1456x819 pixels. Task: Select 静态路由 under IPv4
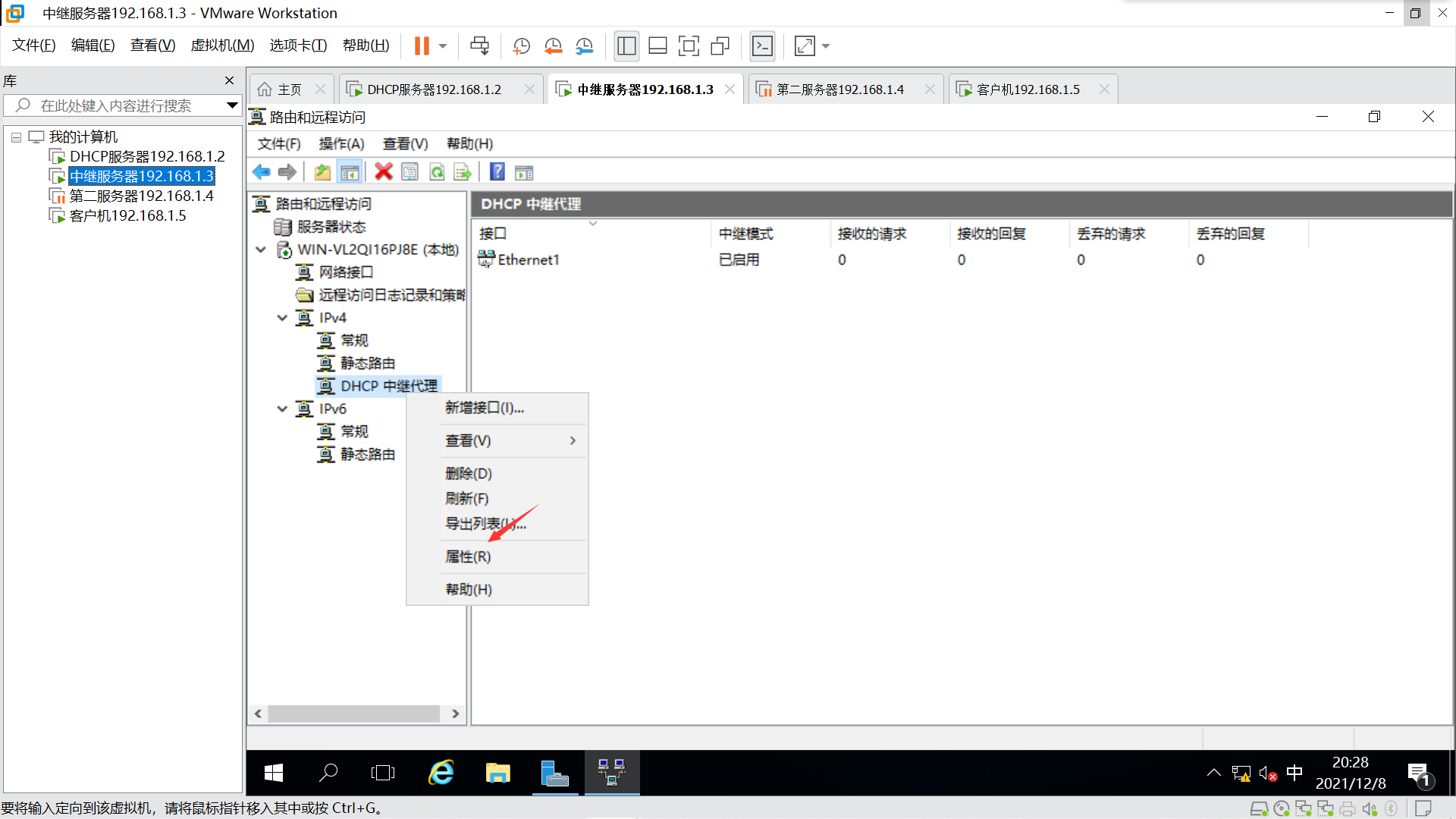tap(368, 363)
